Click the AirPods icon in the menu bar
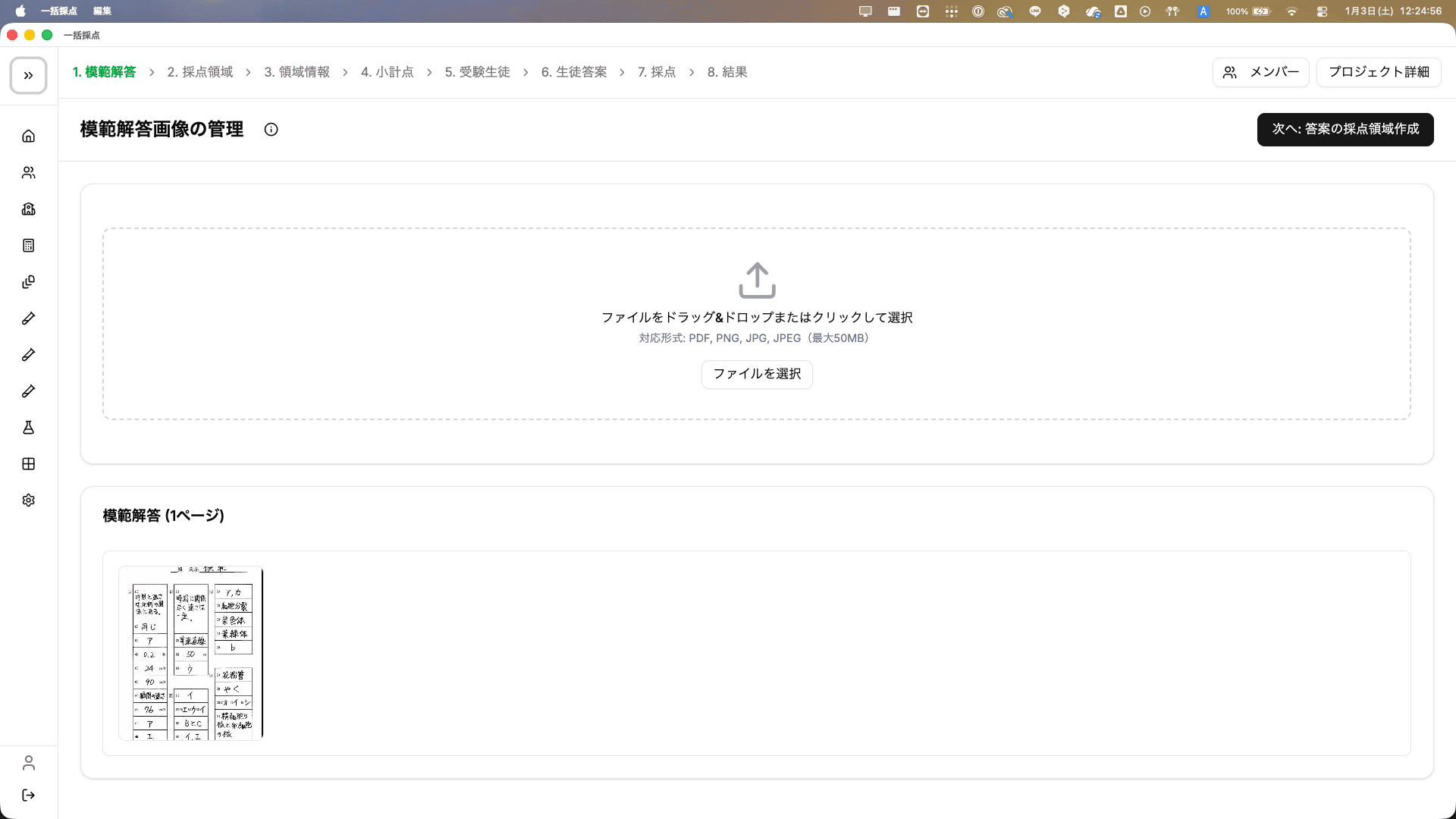This screenshot has width=1456, height=819. tap(1172, 11)
